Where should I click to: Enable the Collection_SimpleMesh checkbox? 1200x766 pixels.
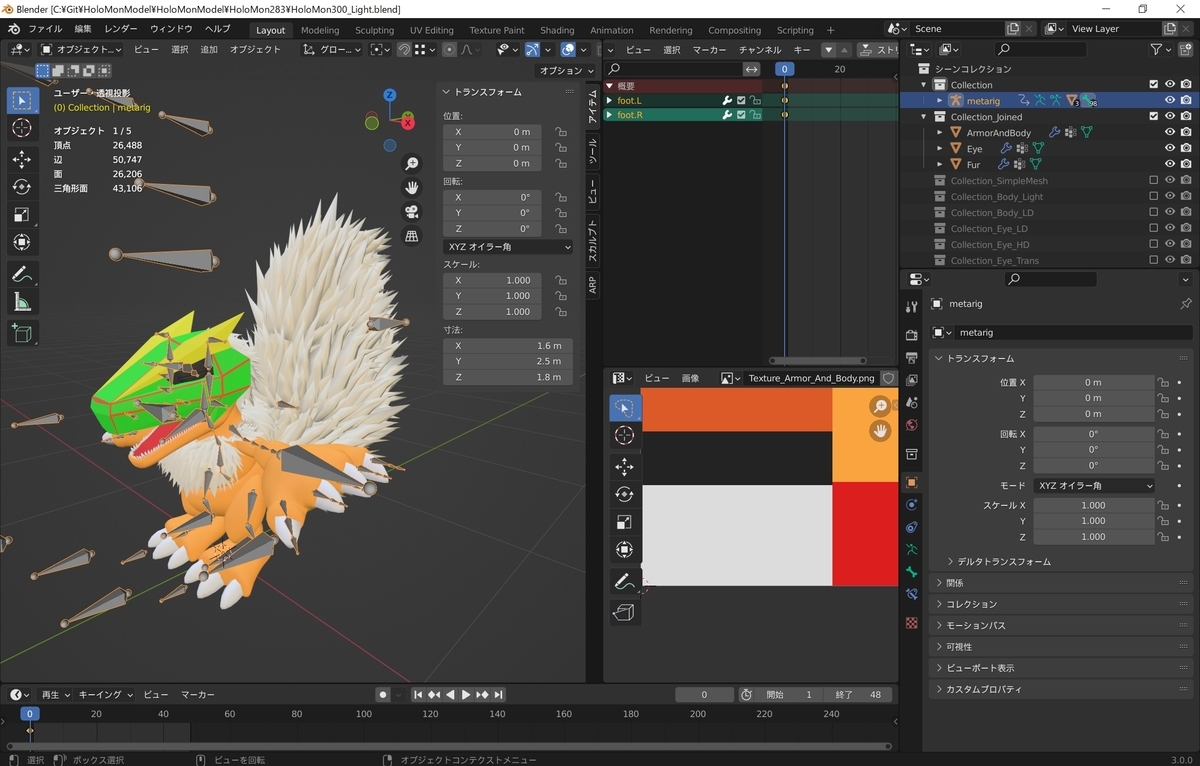(x=1153, y=181)
